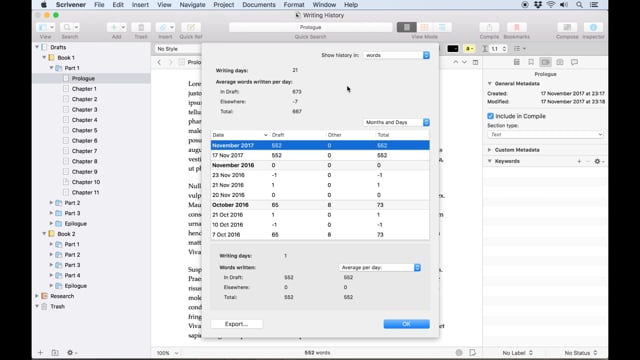The width and height of the screenshot is (640, 360).
Task: Open keywords gear options menu
Action: tap(599, 161)
